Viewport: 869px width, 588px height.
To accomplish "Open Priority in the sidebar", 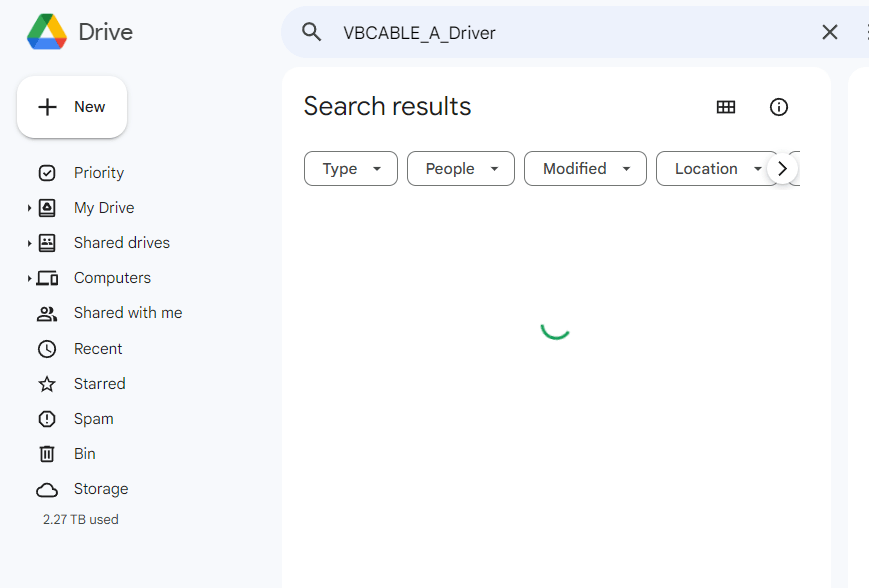I will [99, 173].
